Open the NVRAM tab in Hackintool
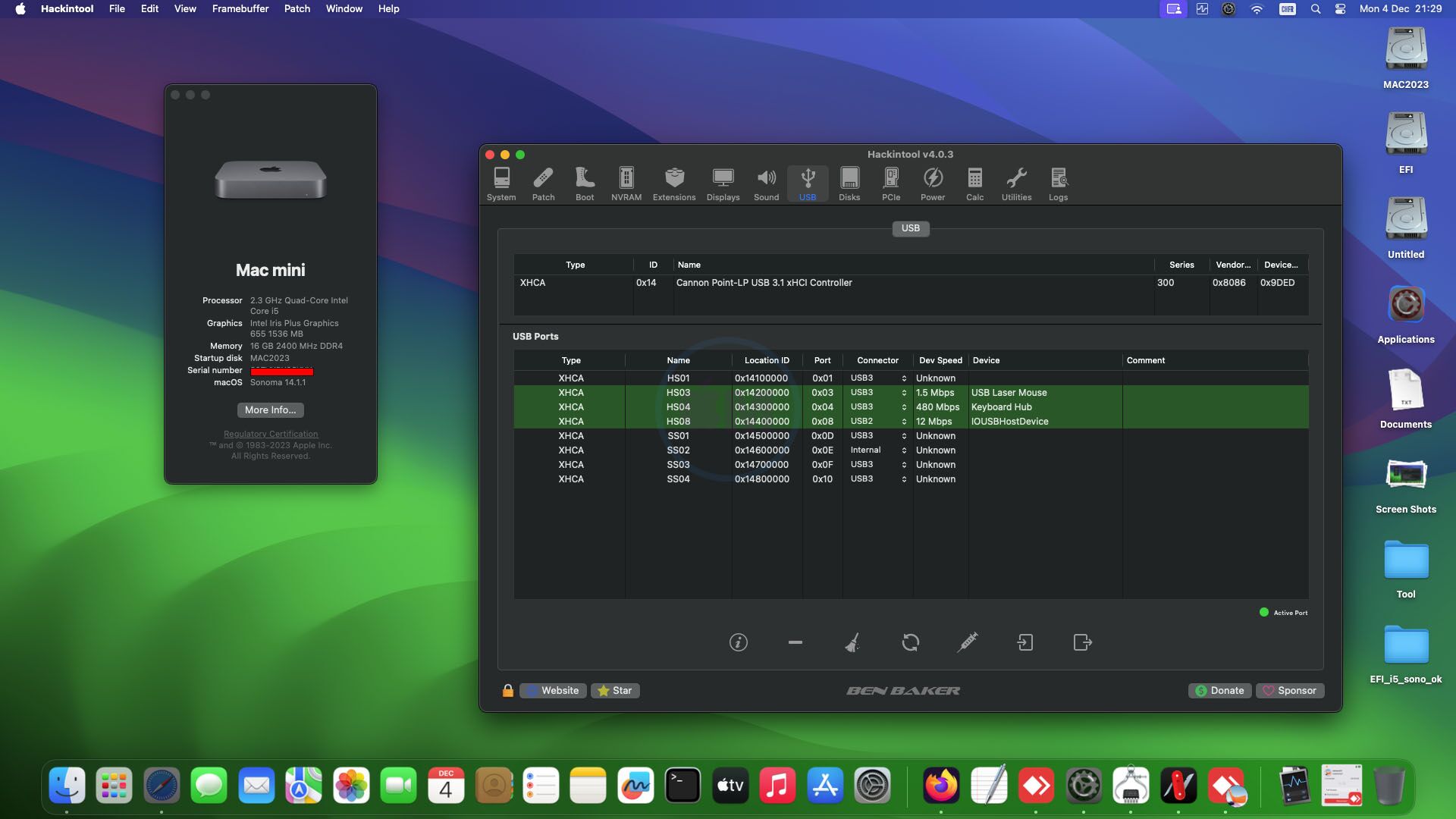The width and height of the screenshot is (1456, 819). [626, 184]
